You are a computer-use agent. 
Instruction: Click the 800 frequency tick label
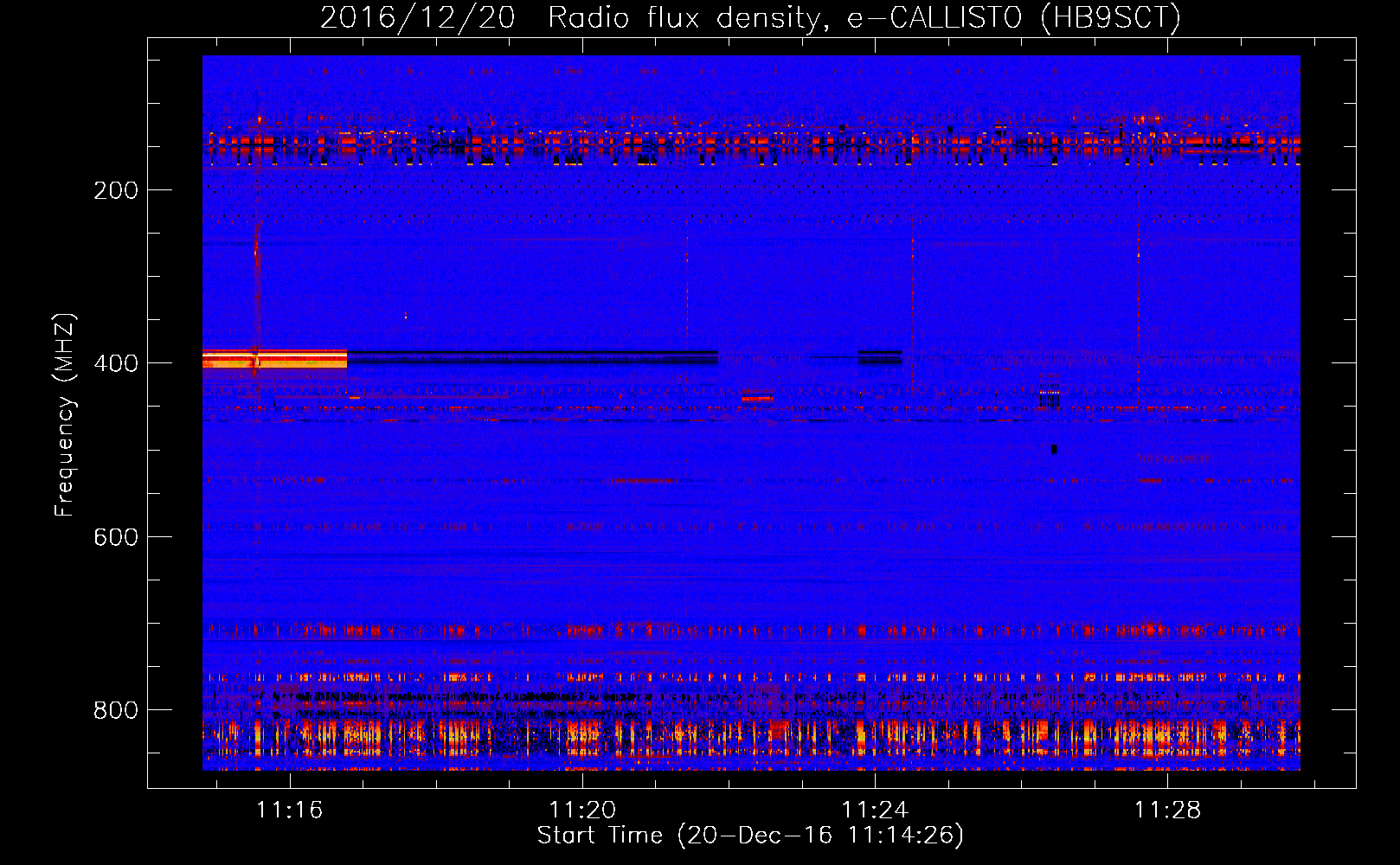coord(116,710)
